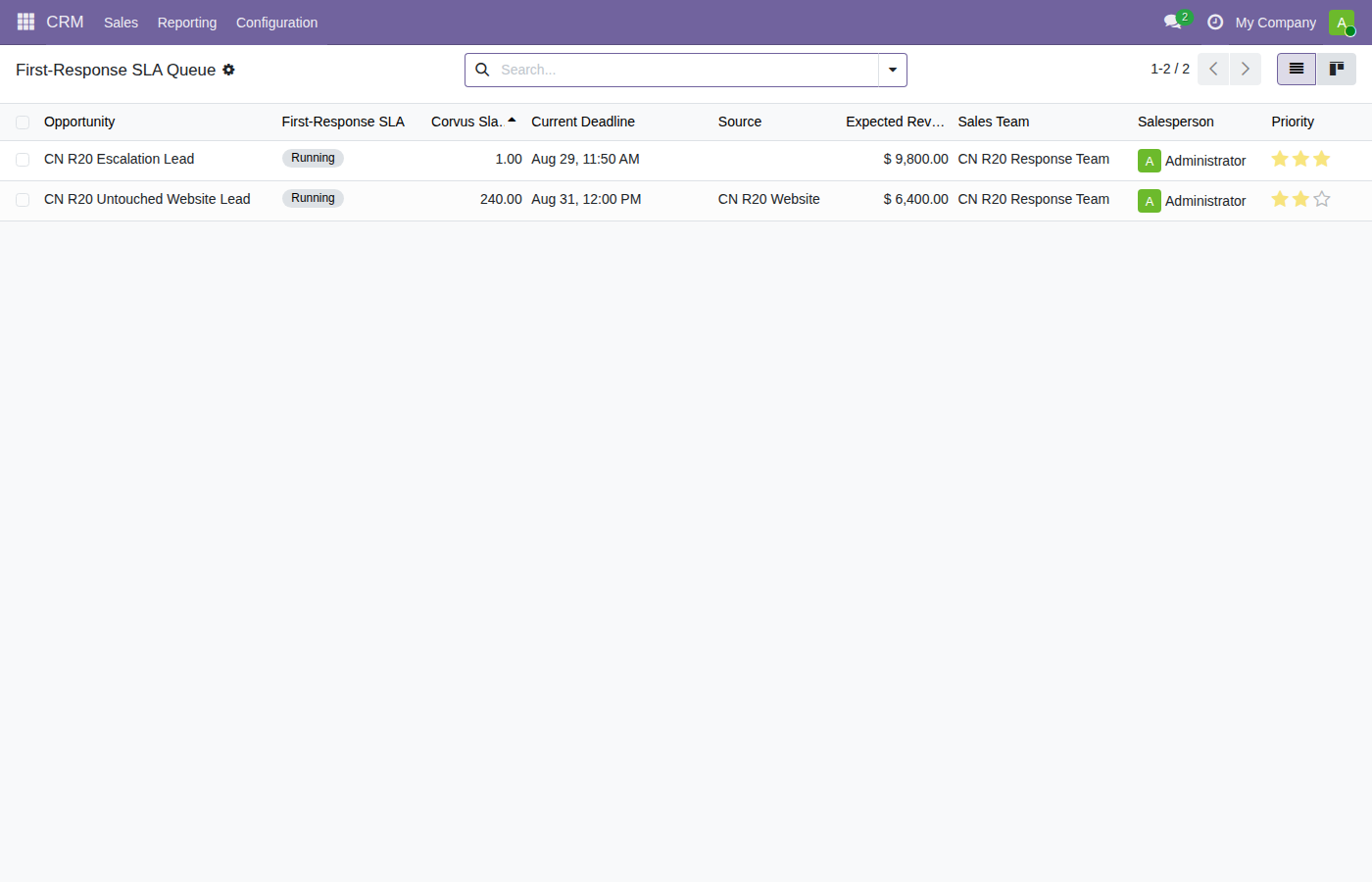This screenshot has height=882, width=1372.
Task: Tick the select-all rows checkbox
Action: tap(23, 122)
